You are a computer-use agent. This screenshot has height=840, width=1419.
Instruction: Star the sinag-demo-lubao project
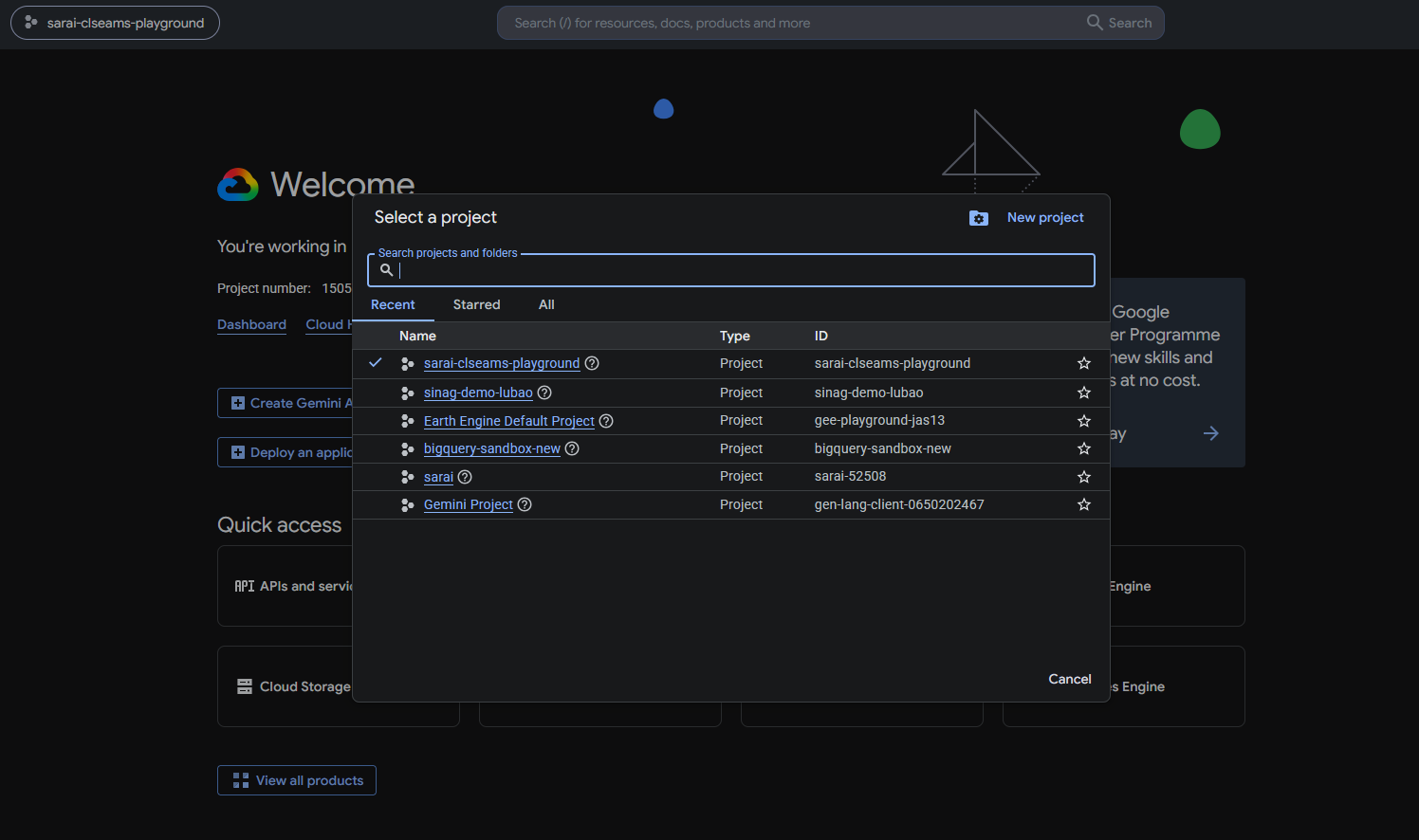1084,393
